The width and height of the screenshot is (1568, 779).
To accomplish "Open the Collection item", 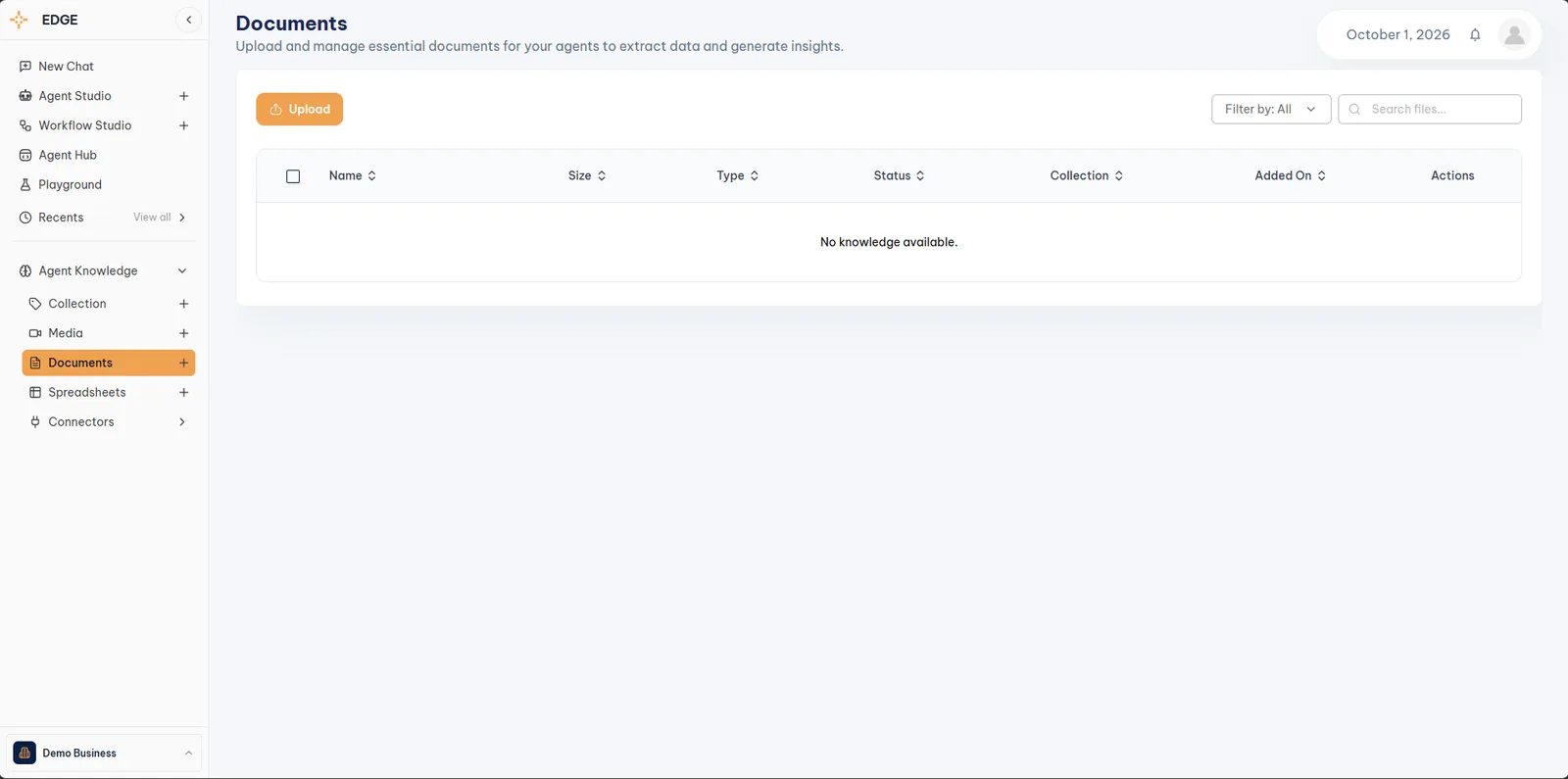I will pos(76,304).
